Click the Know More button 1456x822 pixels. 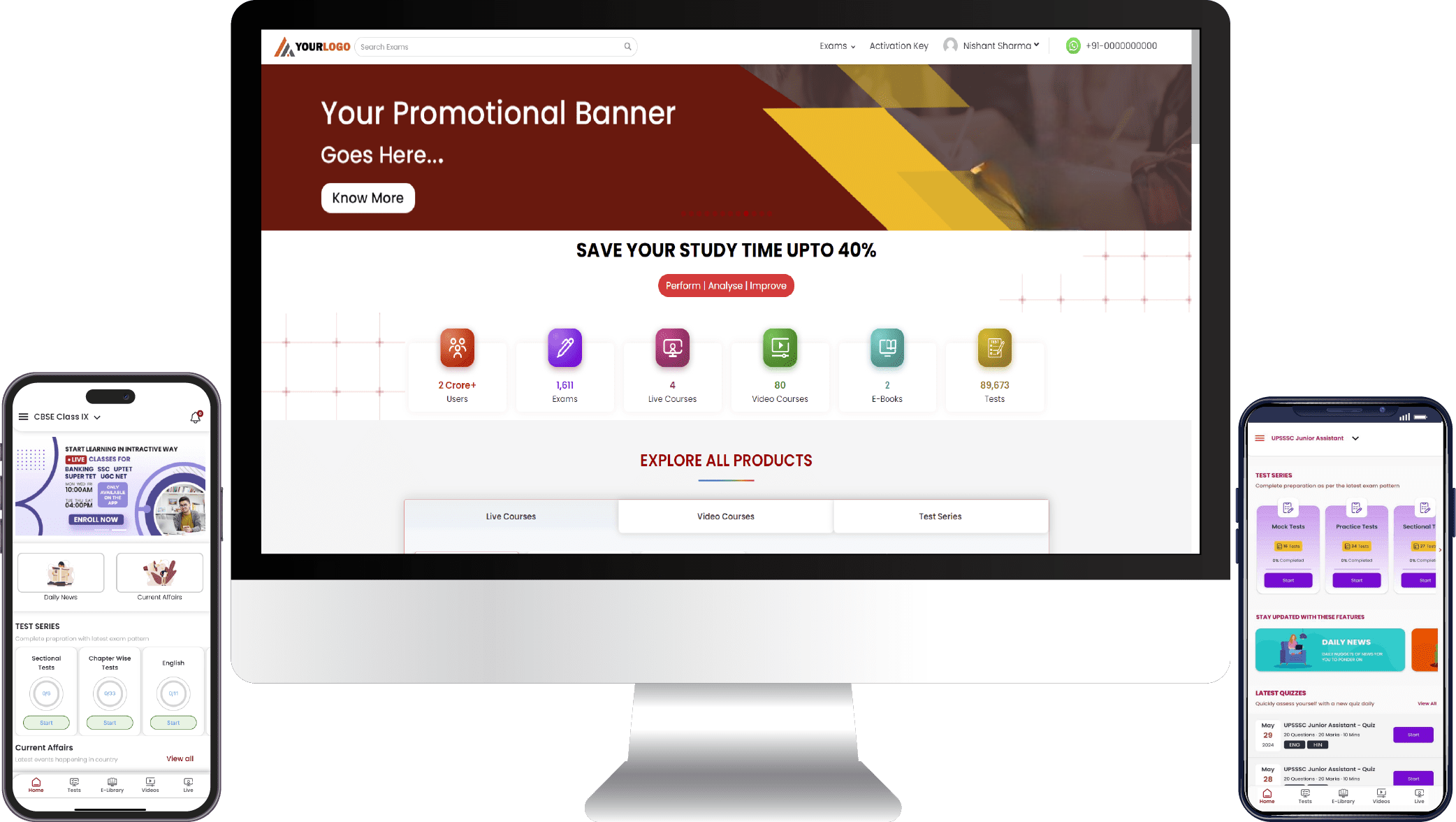[367, 197]
